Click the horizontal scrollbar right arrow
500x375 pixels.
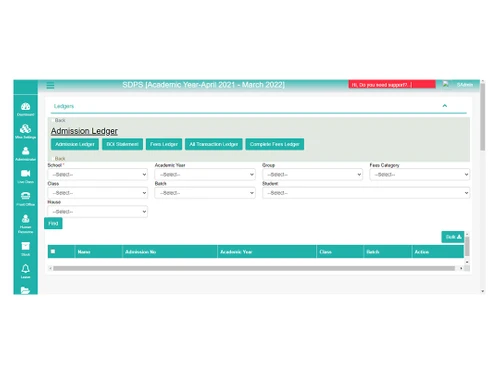[461, 268]
